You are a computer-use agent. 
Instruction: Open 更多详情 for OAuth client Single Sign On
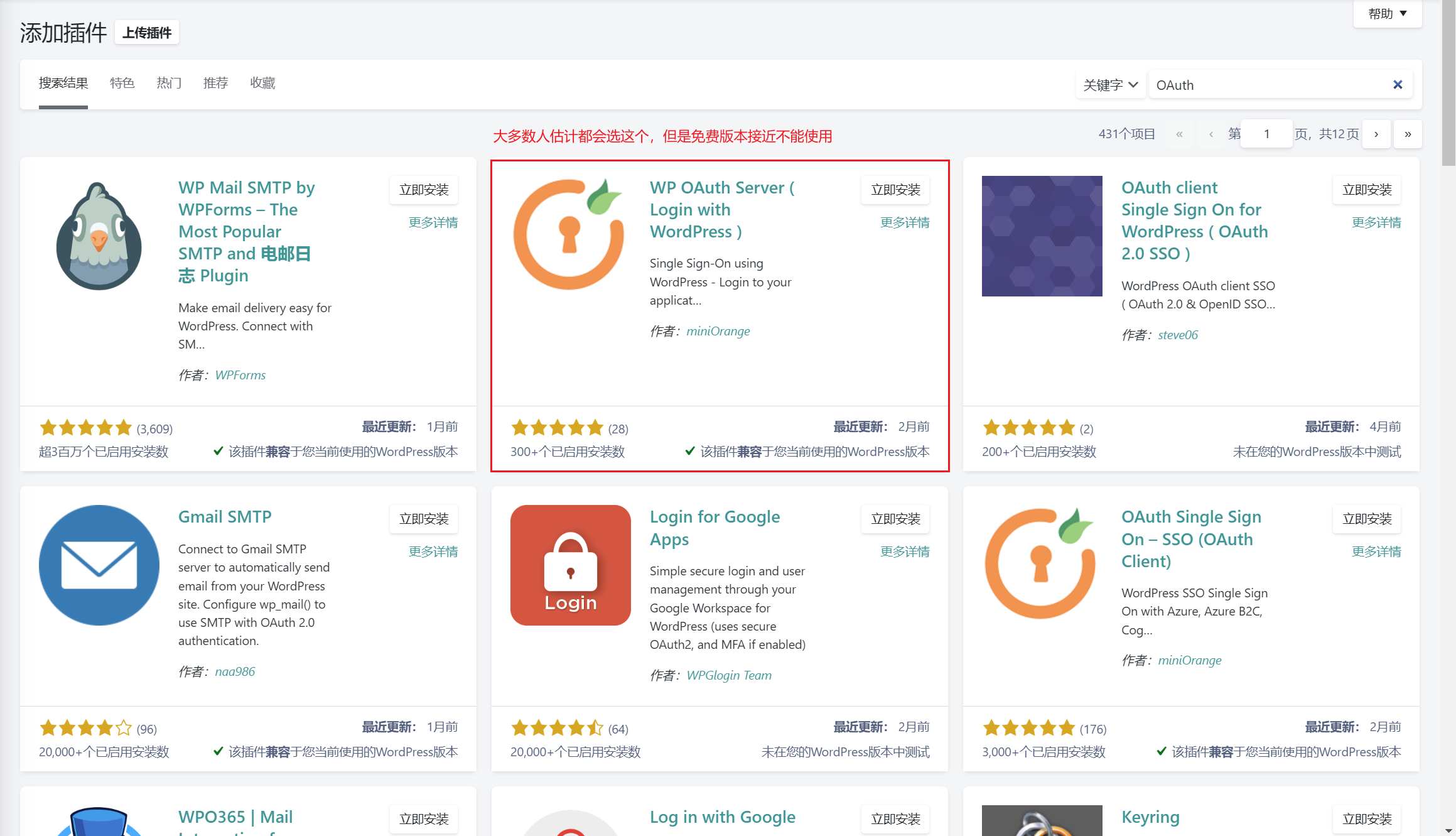(1376, 222)
